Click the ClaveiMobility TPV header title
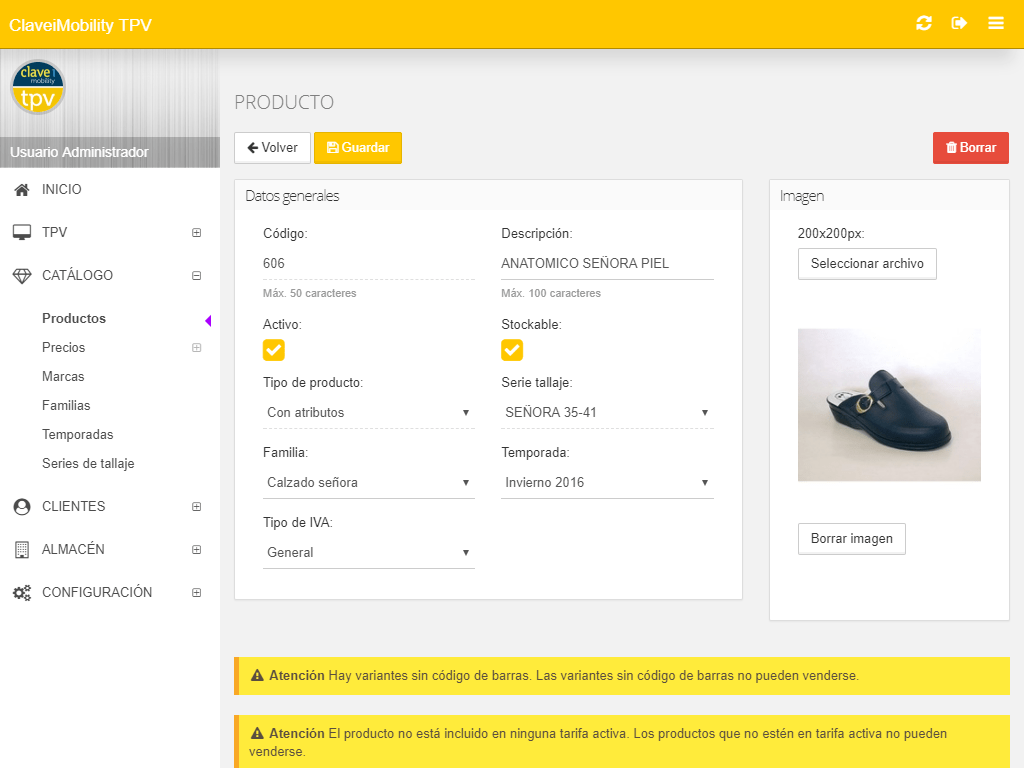1024x768 pixels. pos(80,25)
